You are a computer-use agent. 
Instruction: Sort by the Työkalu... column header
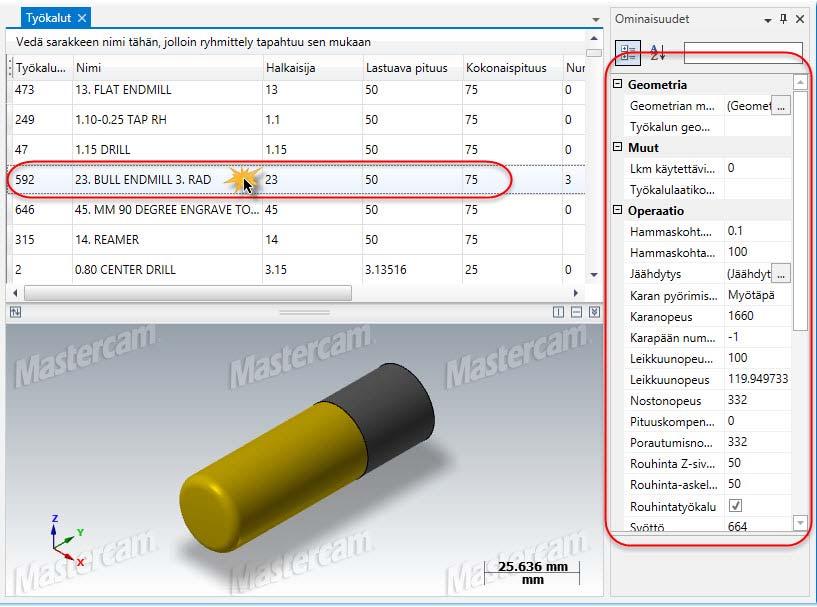coord(41,68)
